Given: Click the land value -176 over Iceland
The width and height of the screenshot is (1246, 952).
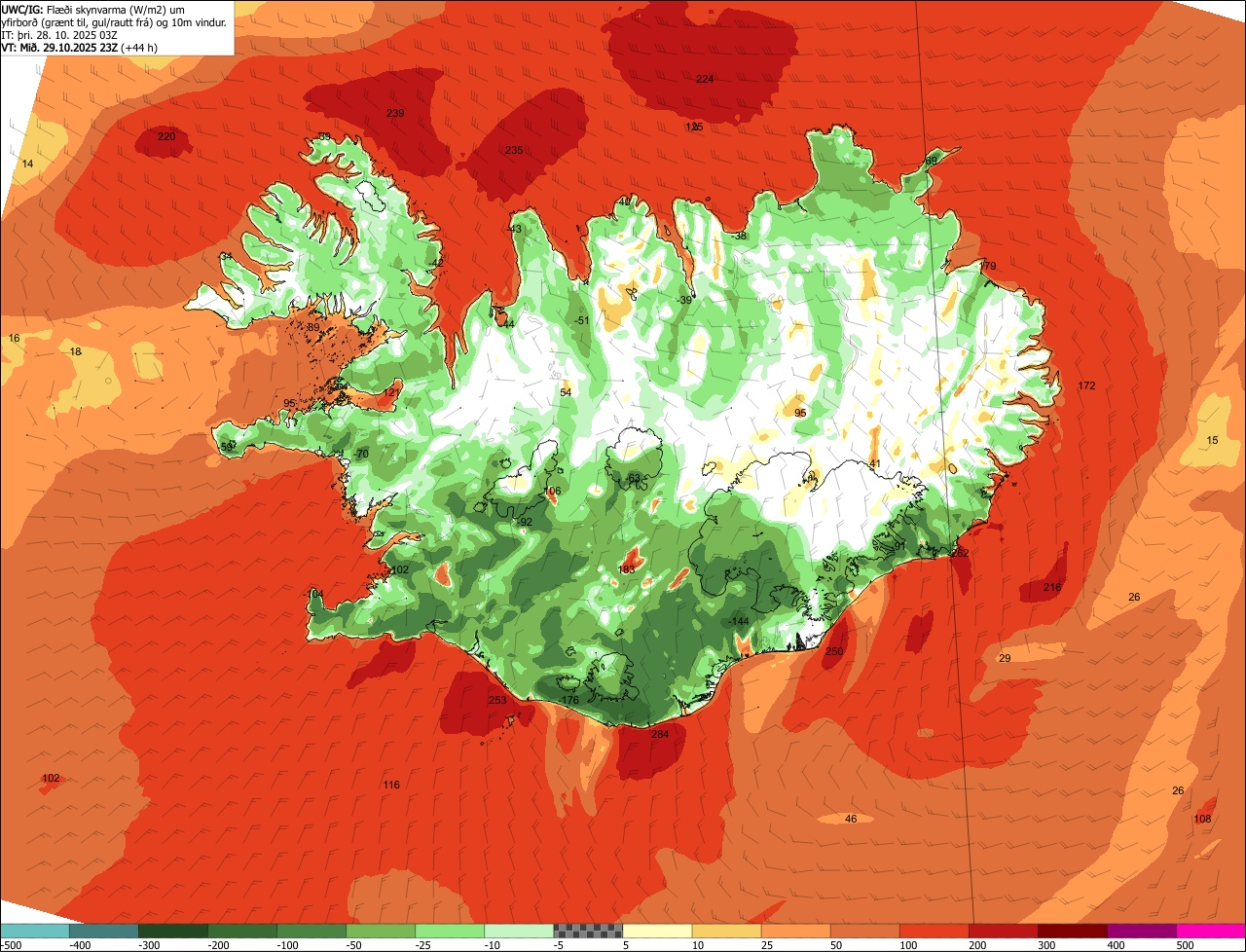Looking at the screenshot, I should point(569,700).
